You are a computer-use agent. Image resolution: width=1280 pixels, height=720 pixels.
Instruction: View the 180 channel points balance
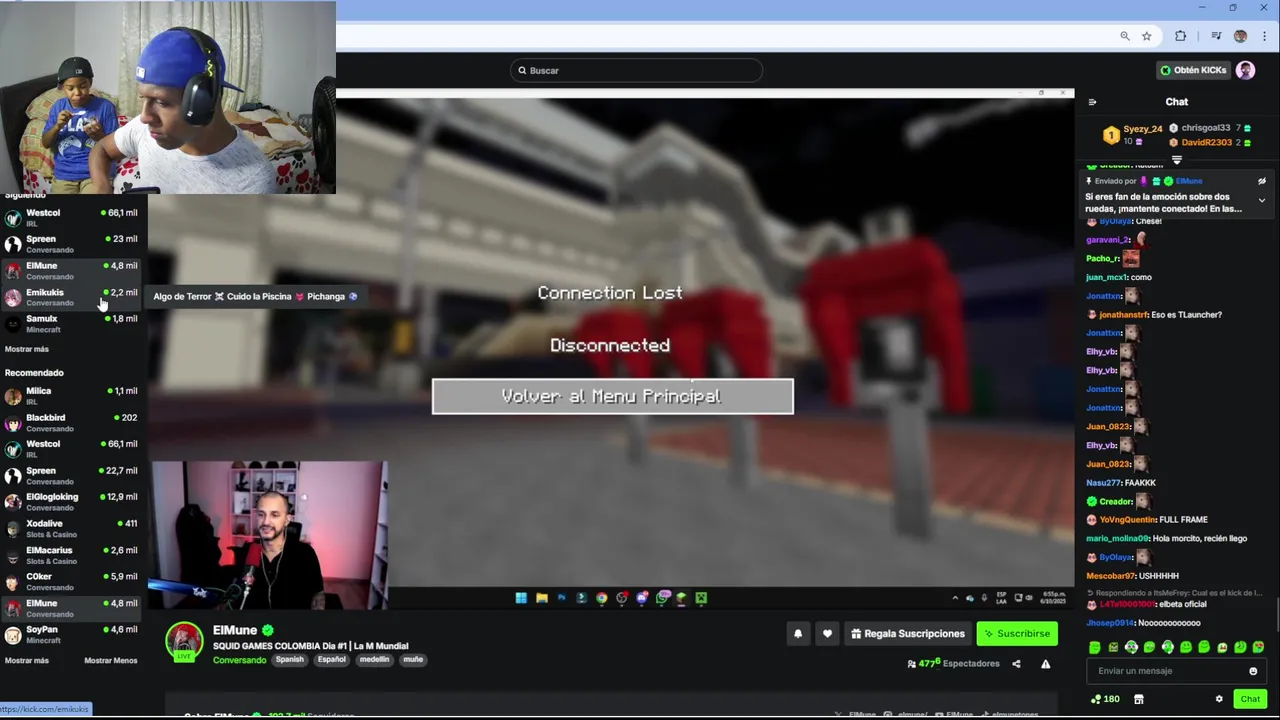(1105, 699)
